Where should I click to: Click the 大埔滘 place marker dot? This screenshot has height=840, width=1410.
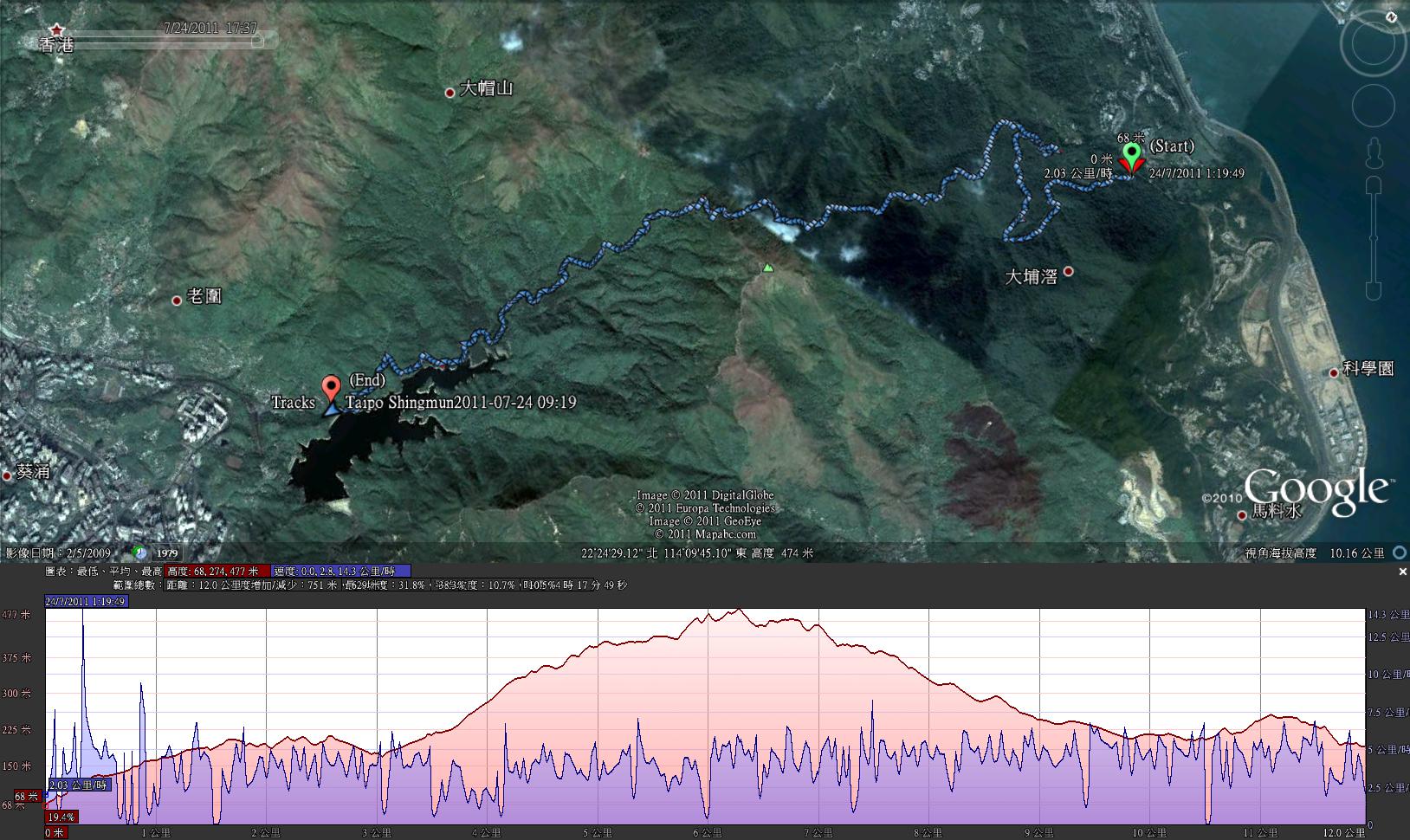(1069, 271)
